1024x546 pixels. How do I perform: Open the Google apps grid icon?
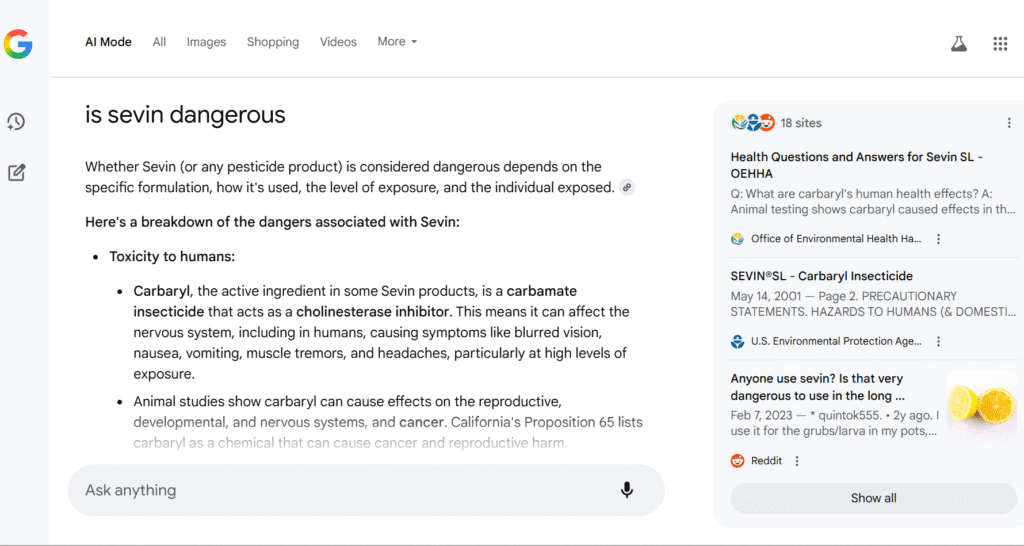(x=1000, y=44)
